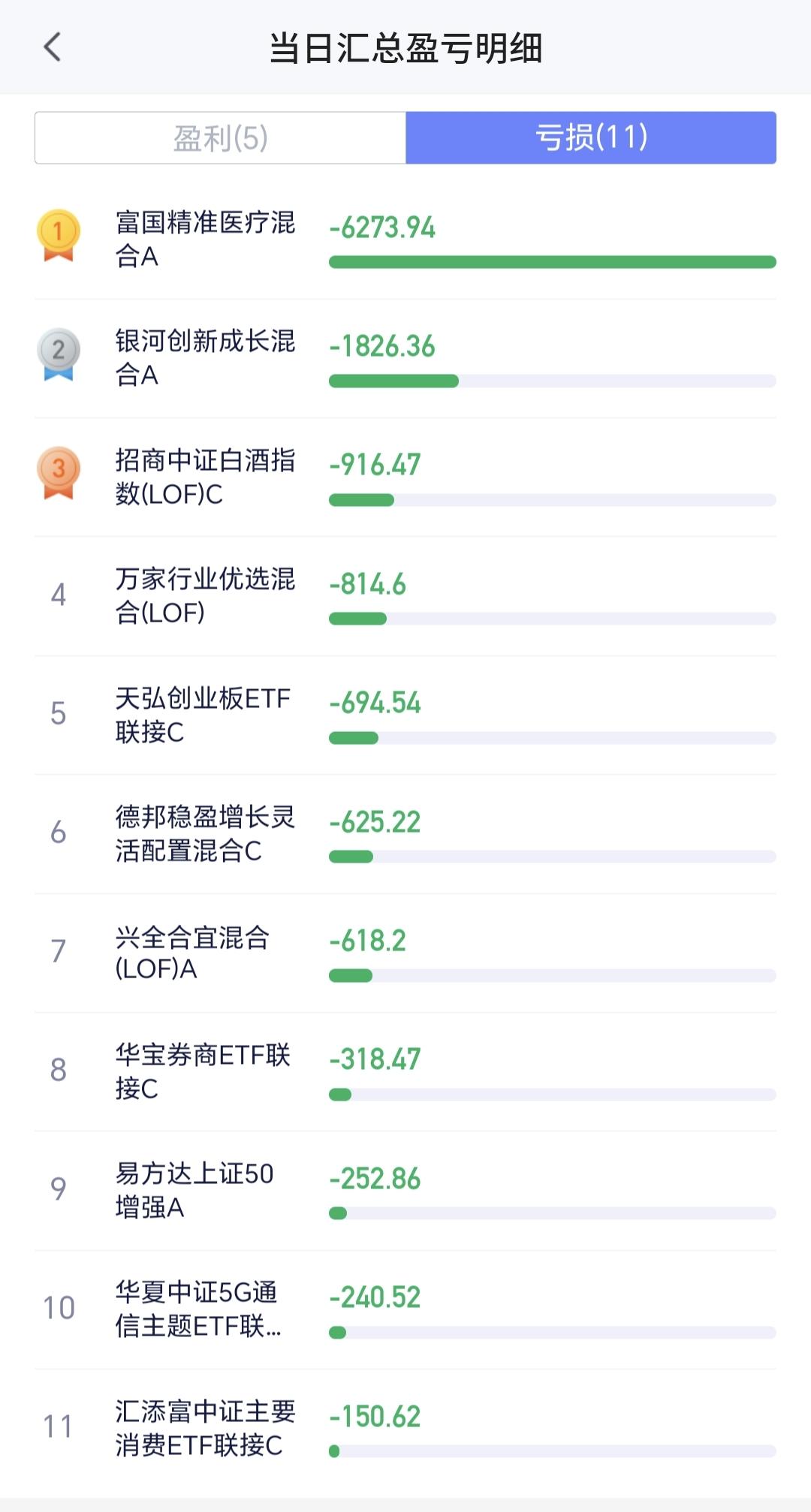
Task: Open 富国精准医疗混合A fund entry
Action: tap(405, 240)
